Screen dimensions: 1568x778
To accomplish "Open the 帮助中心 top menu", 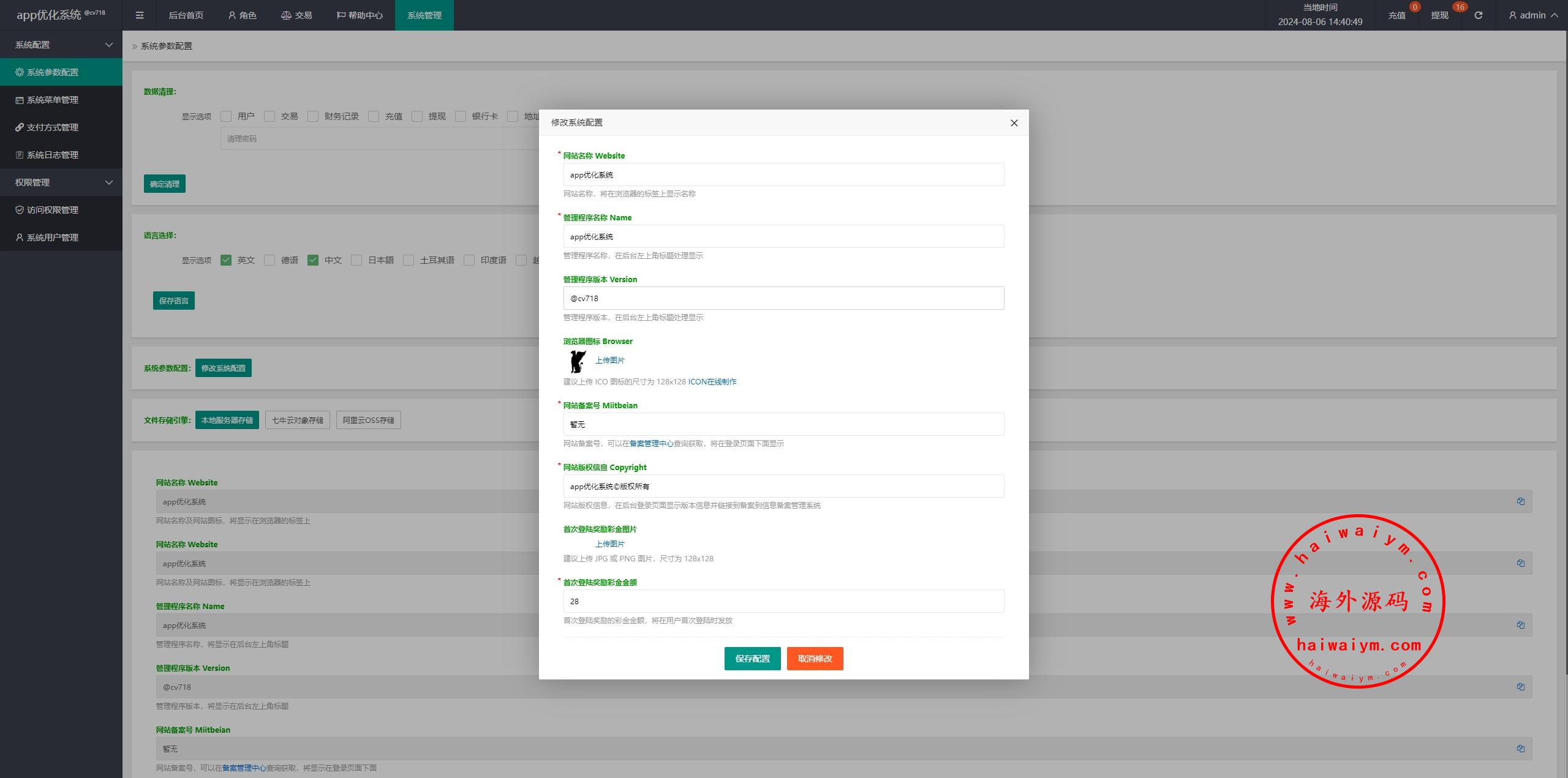I will (360, 15).
